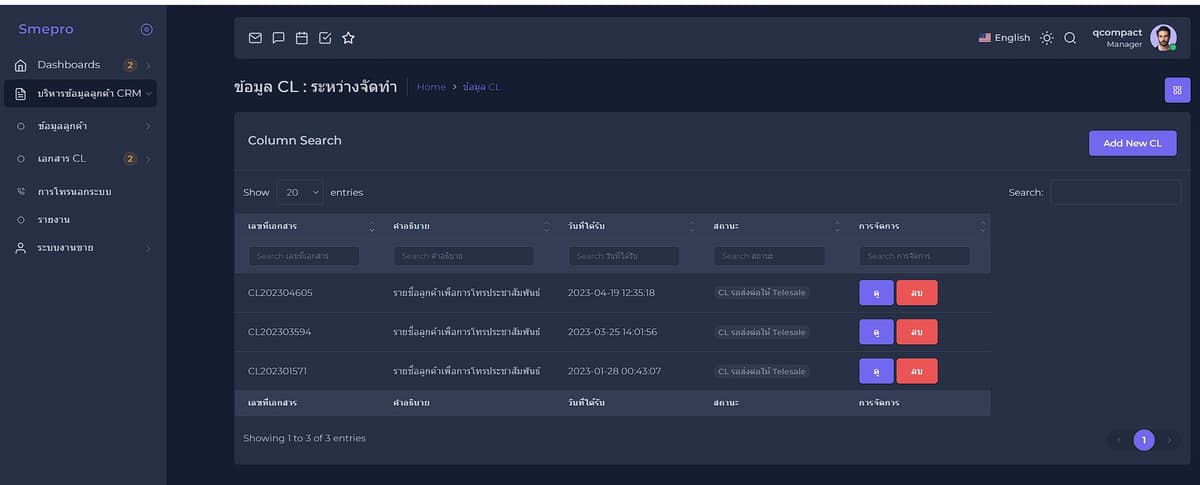Viewport: 1200px width, 485px height.
Task: Click document number CL202303594
Action: [280, 332]
